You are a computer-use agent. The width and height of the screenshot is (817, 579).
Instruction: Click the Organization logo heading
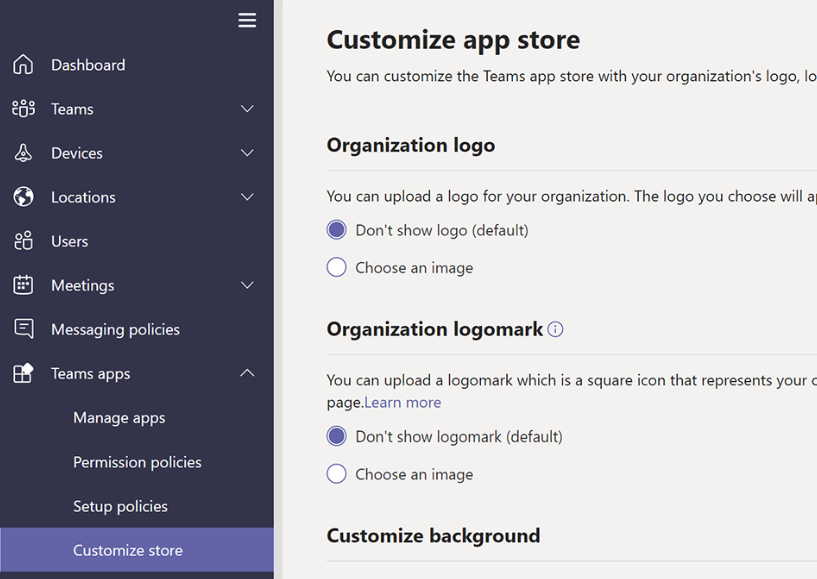tap(411, 145)
